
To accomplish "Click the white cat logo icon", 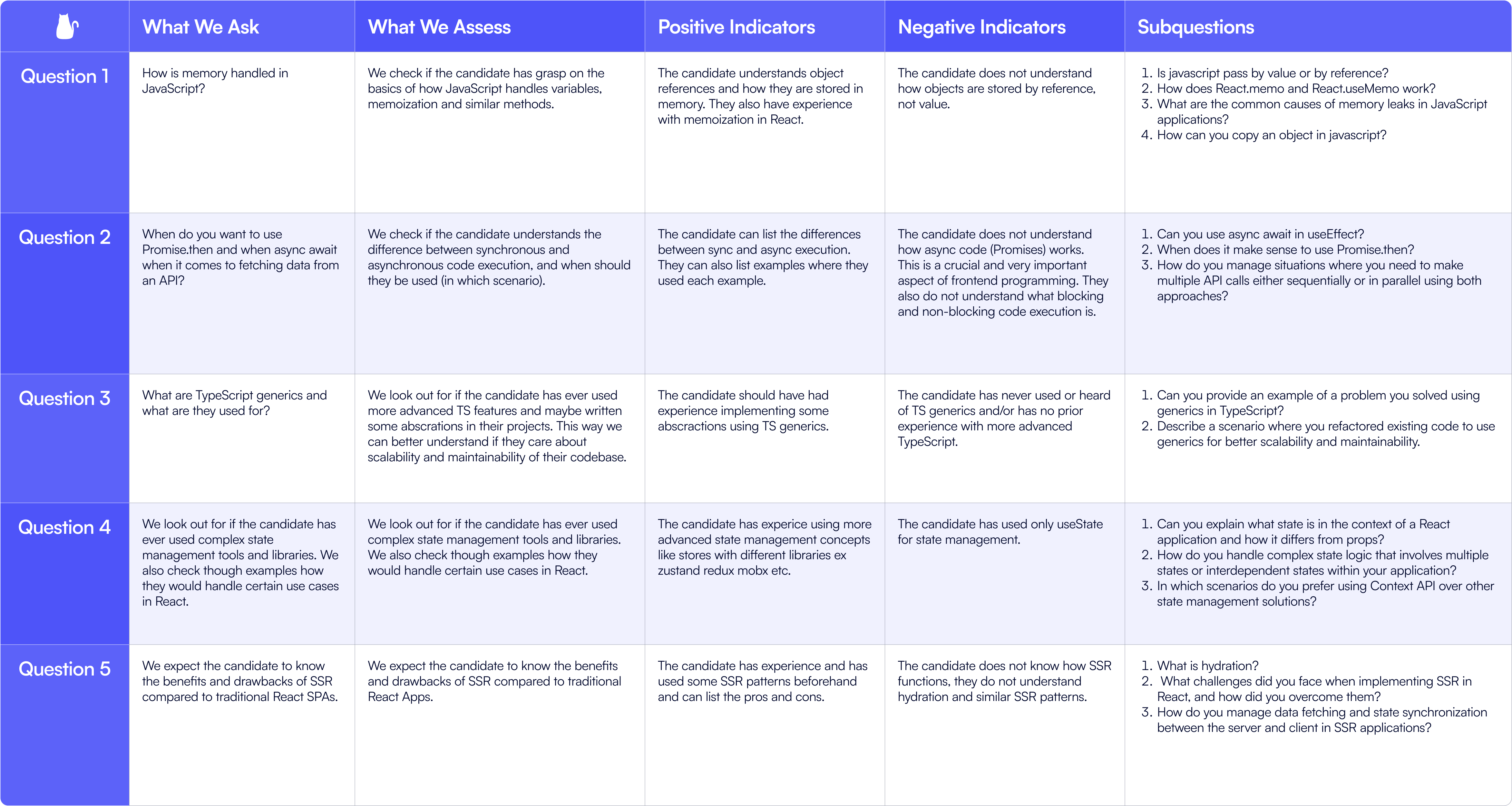I will pyautogui.click(x=66, y=27).
